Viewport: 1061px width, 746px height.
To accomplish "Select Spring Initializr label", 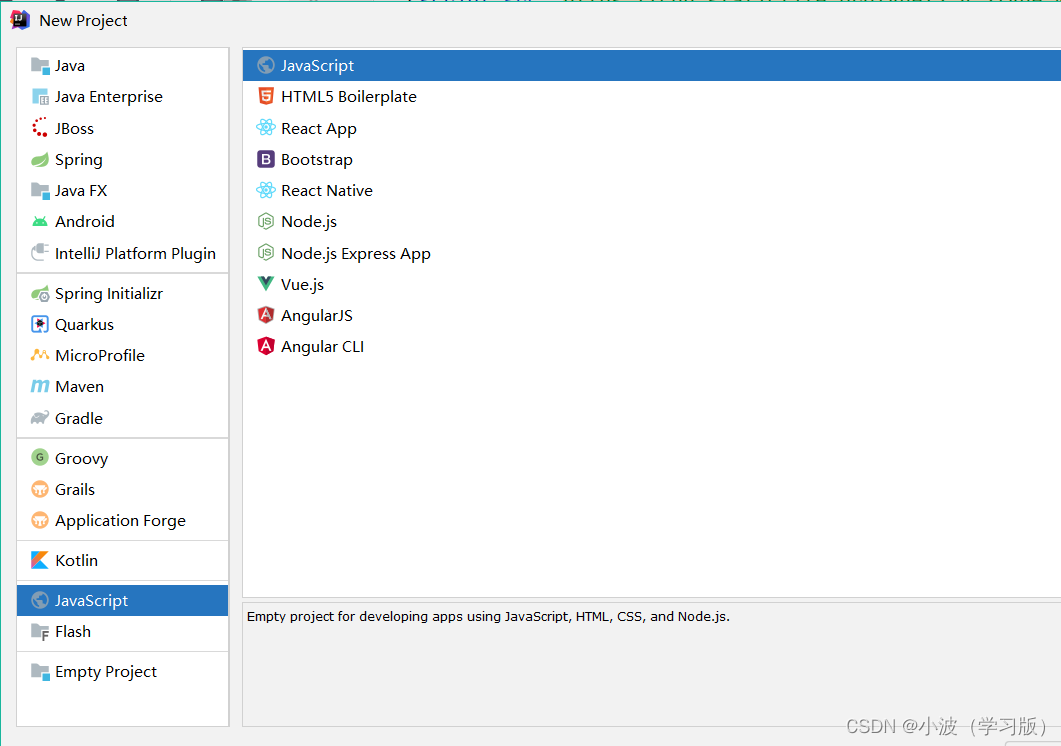I will [109, 294].
